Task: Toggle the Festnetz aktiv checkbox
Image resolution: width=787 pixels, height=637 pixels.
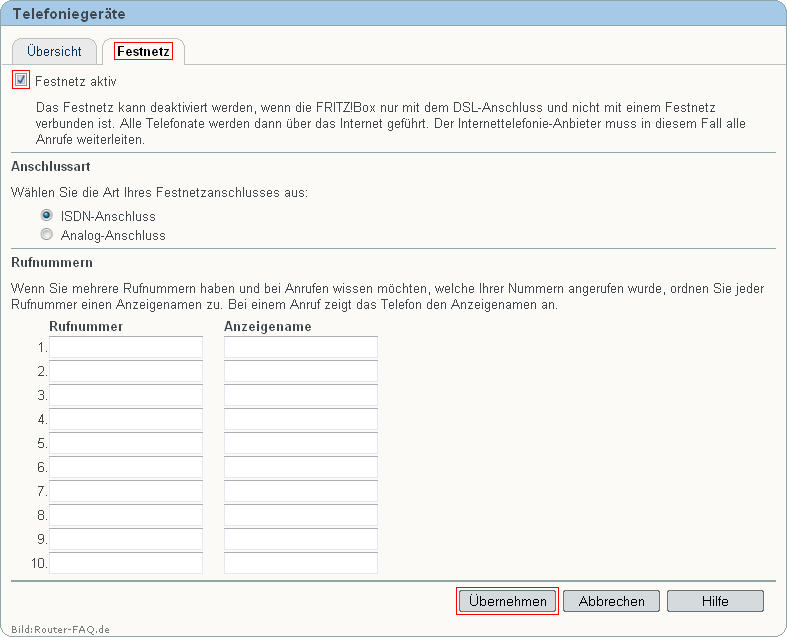Action: [x=21, y=80]
